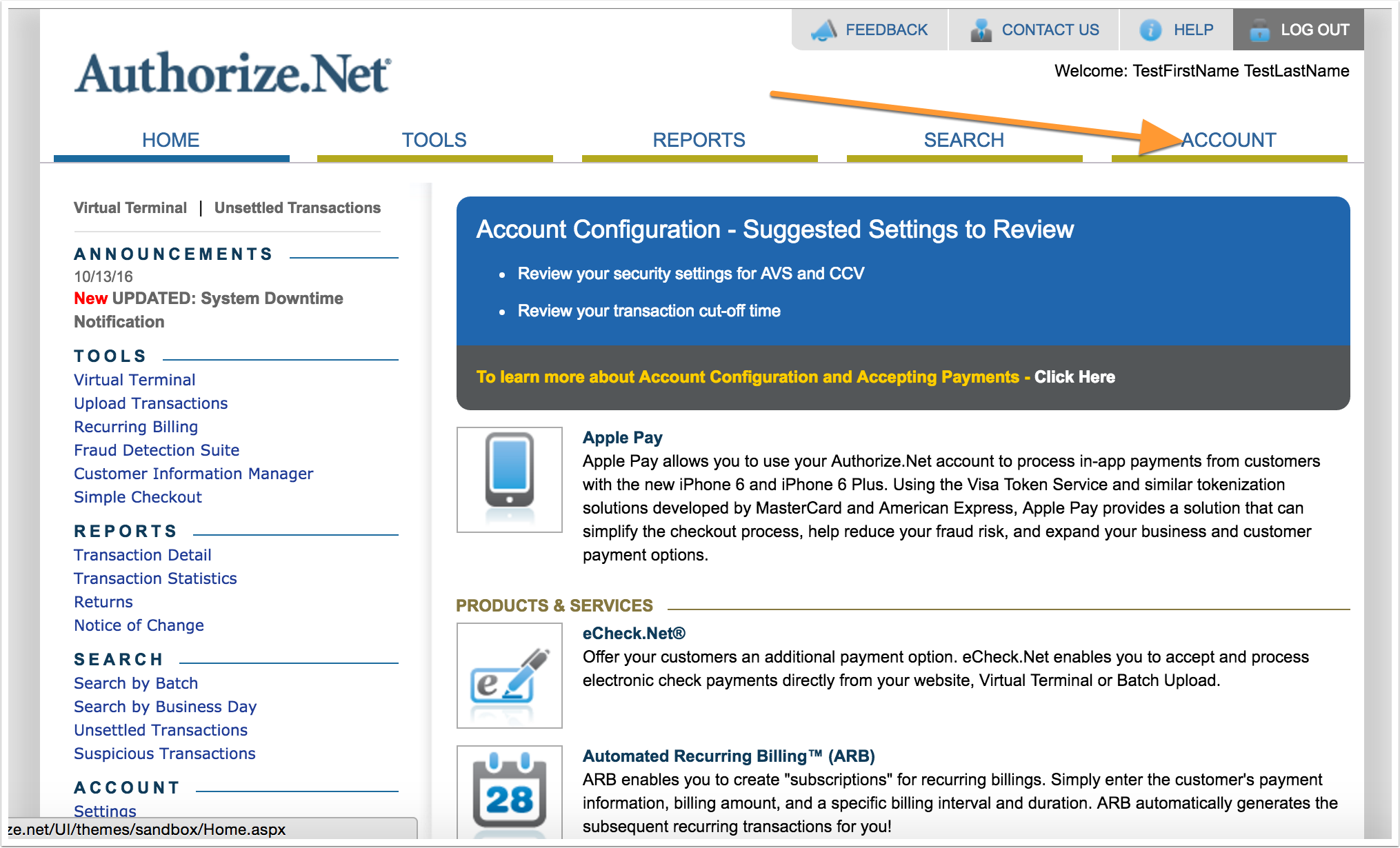Viewport: 1400px width, 848px height.
Task: Open Transaction Statistics link
Action: point(155,578)
